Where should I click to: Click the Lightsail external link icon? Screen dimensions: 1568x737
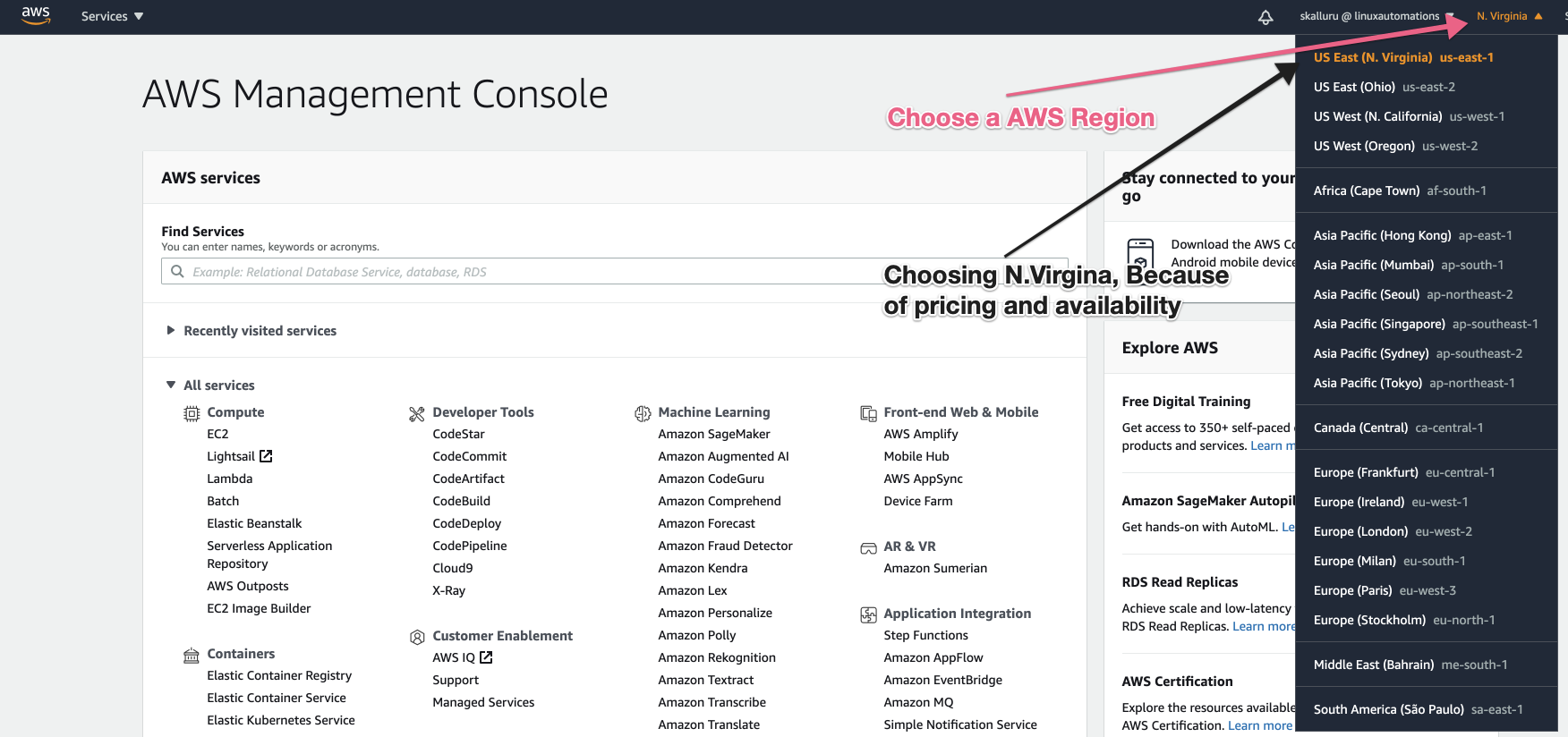point(266,456)
